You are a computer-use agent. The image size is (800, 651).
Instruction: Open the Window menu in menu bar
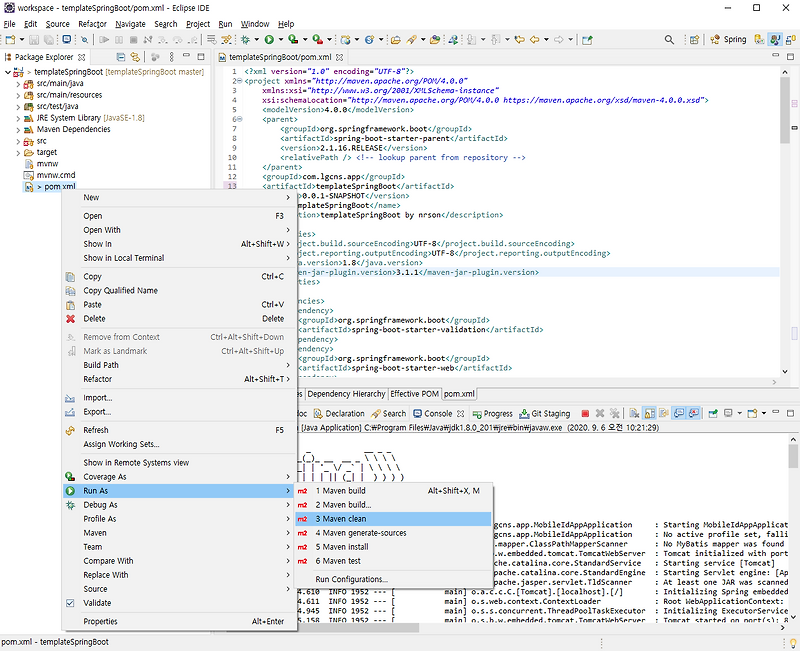point(255,24)
